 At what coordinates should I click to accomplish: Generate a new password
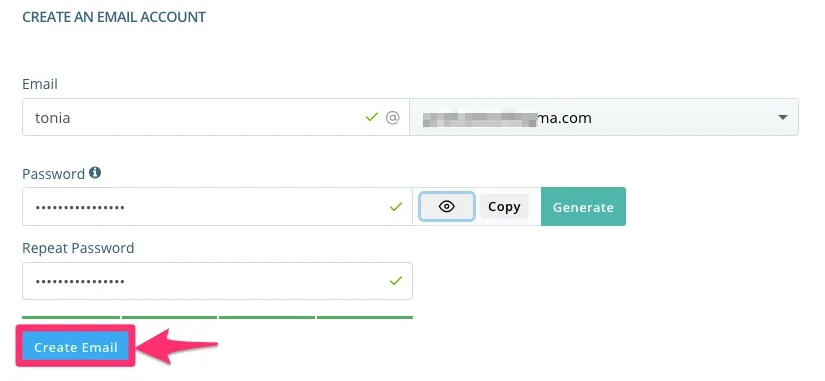click(583, 207)
